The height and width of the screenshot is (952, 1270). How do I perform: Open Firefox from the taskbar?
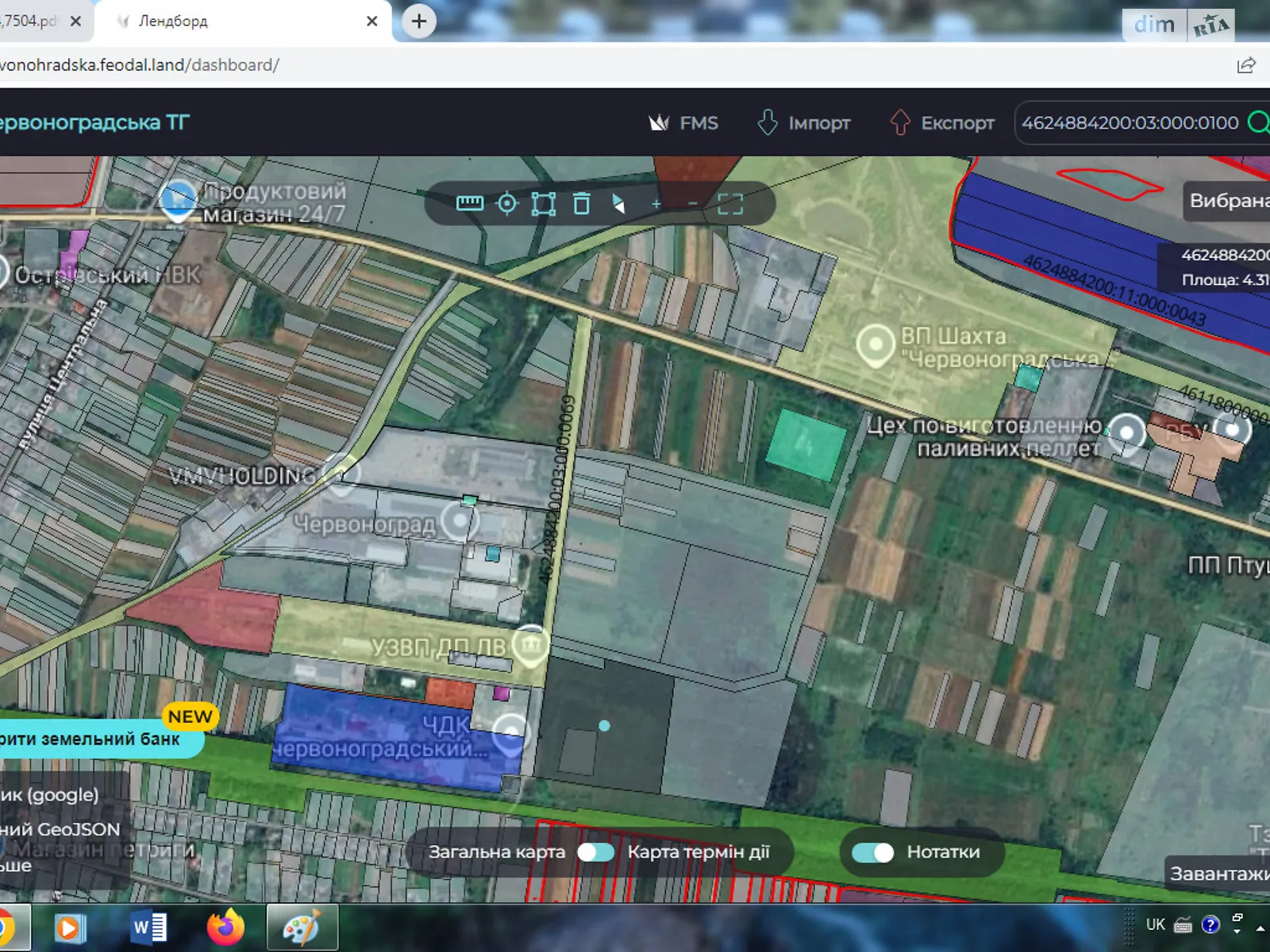(225, 927)
